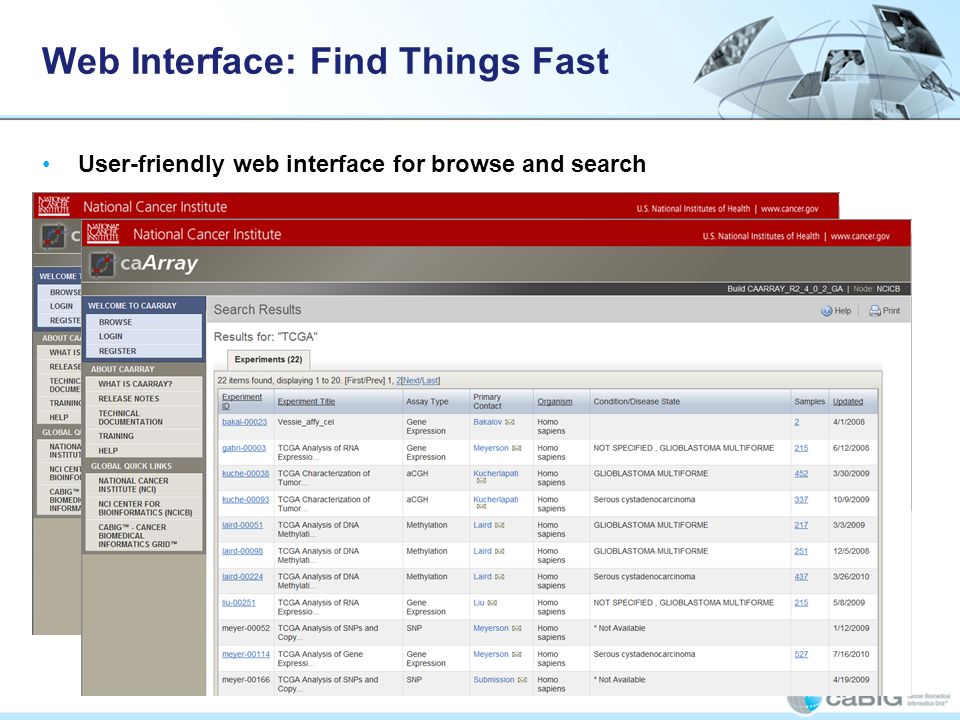Open experiment liu-00251
The image size is (960, 720).
[x=239, y=603]
